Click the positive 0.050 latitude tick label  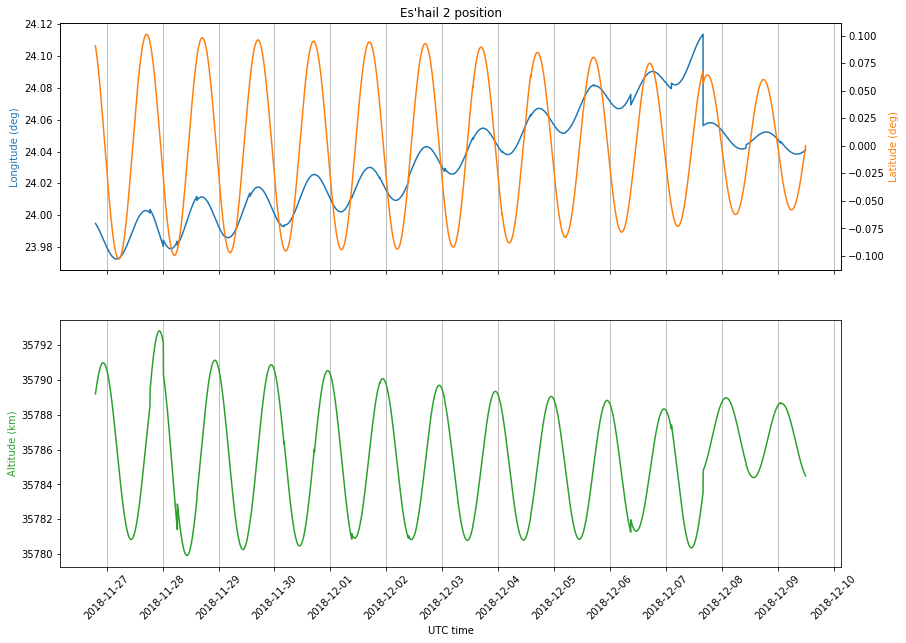pyautogui.click(x=862, y=91)
